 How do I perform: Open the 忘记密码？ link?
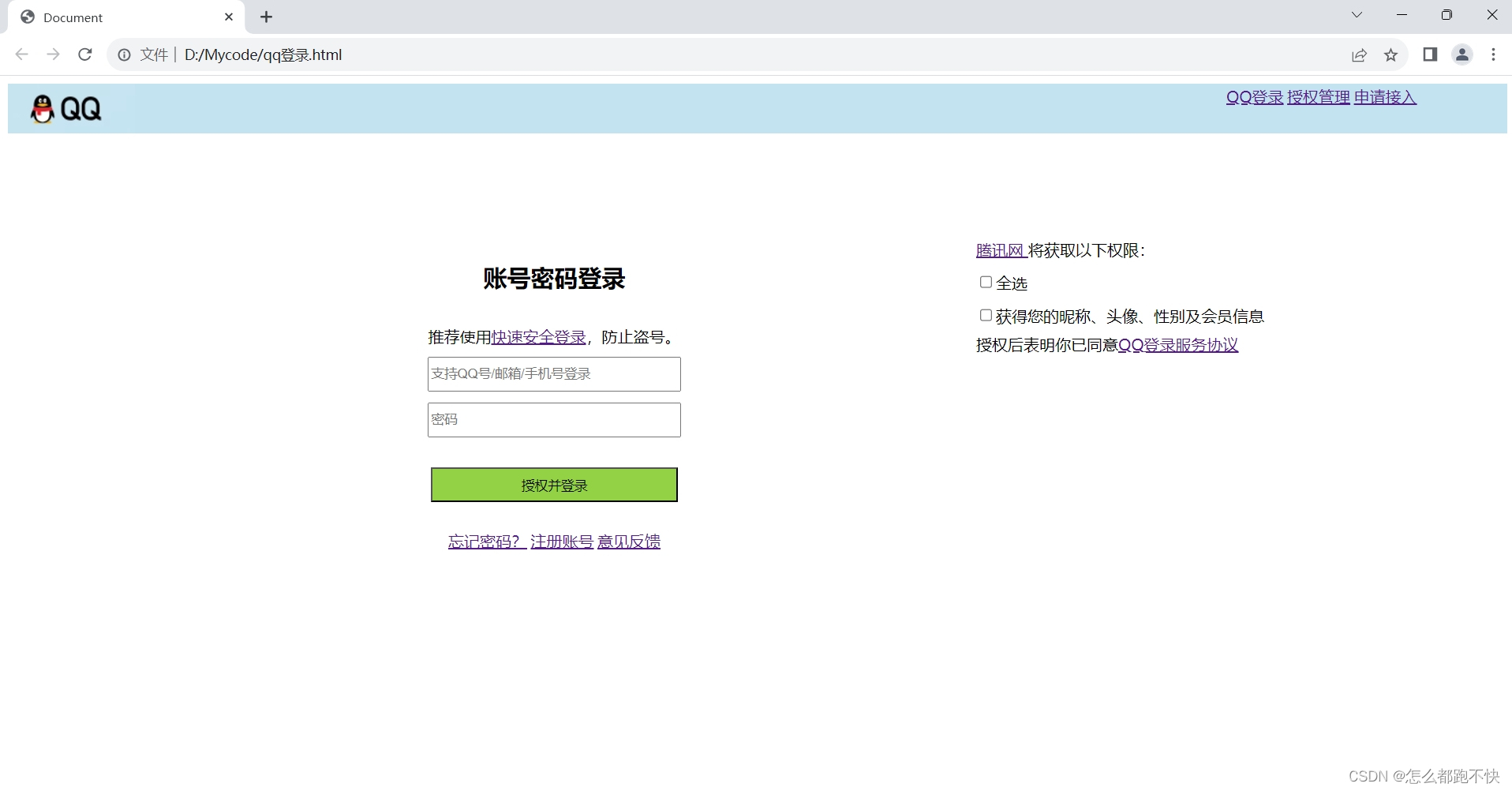coord(487,542)
